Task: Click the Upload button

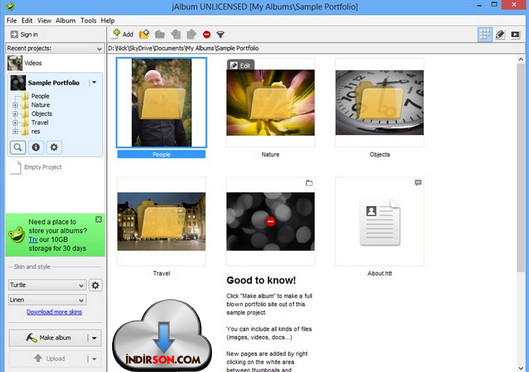Action: (x=48, y=359)
